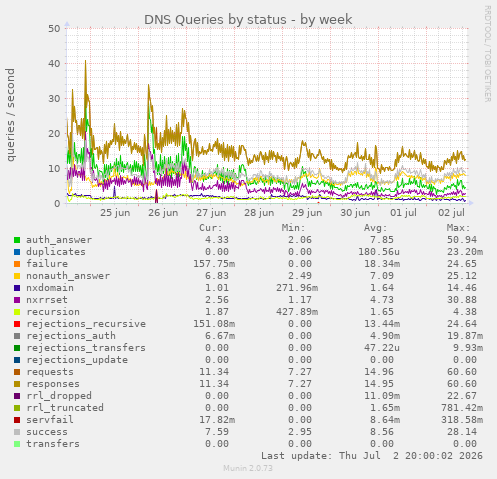
Task: Click the rrl_dropped legend label
Action: 59,396
